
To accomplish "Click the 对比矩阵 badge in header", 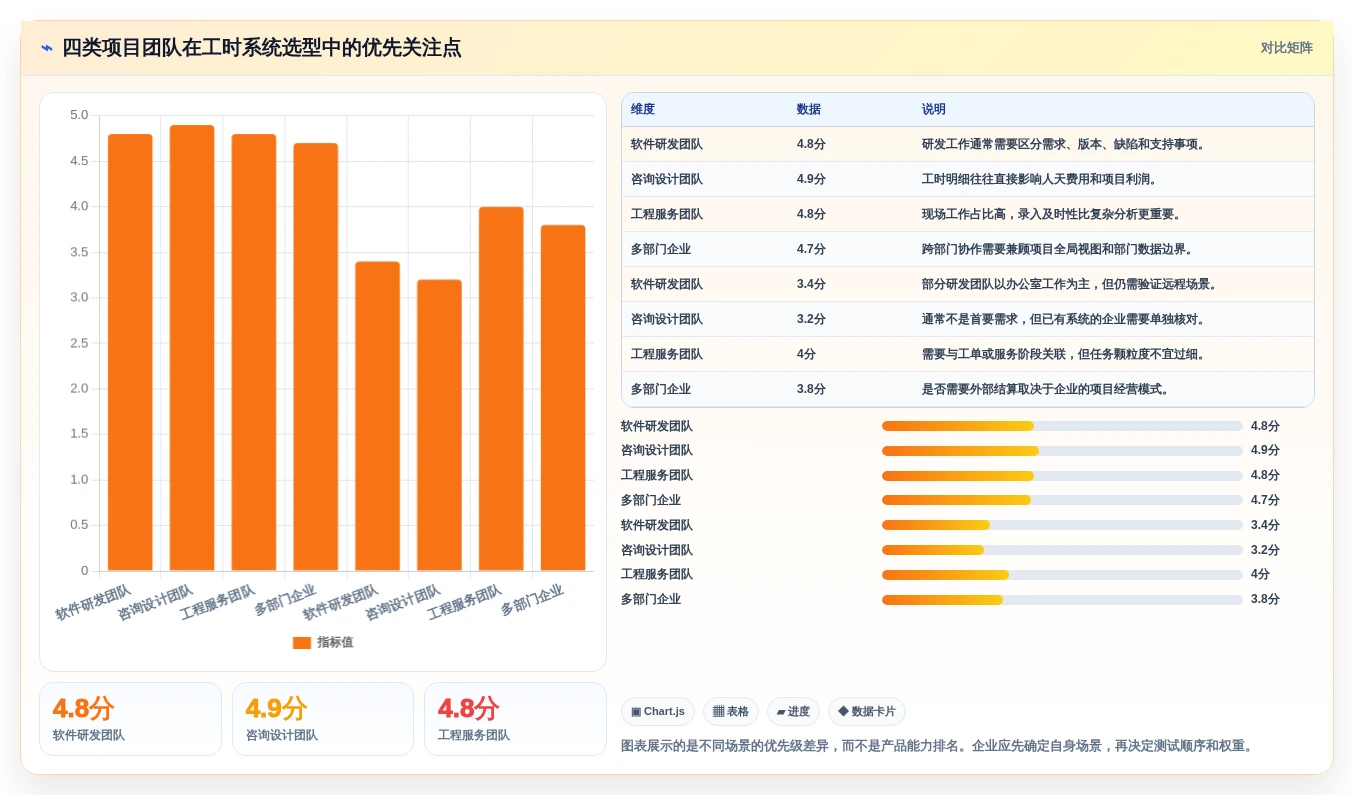I will coord(1286,48).
